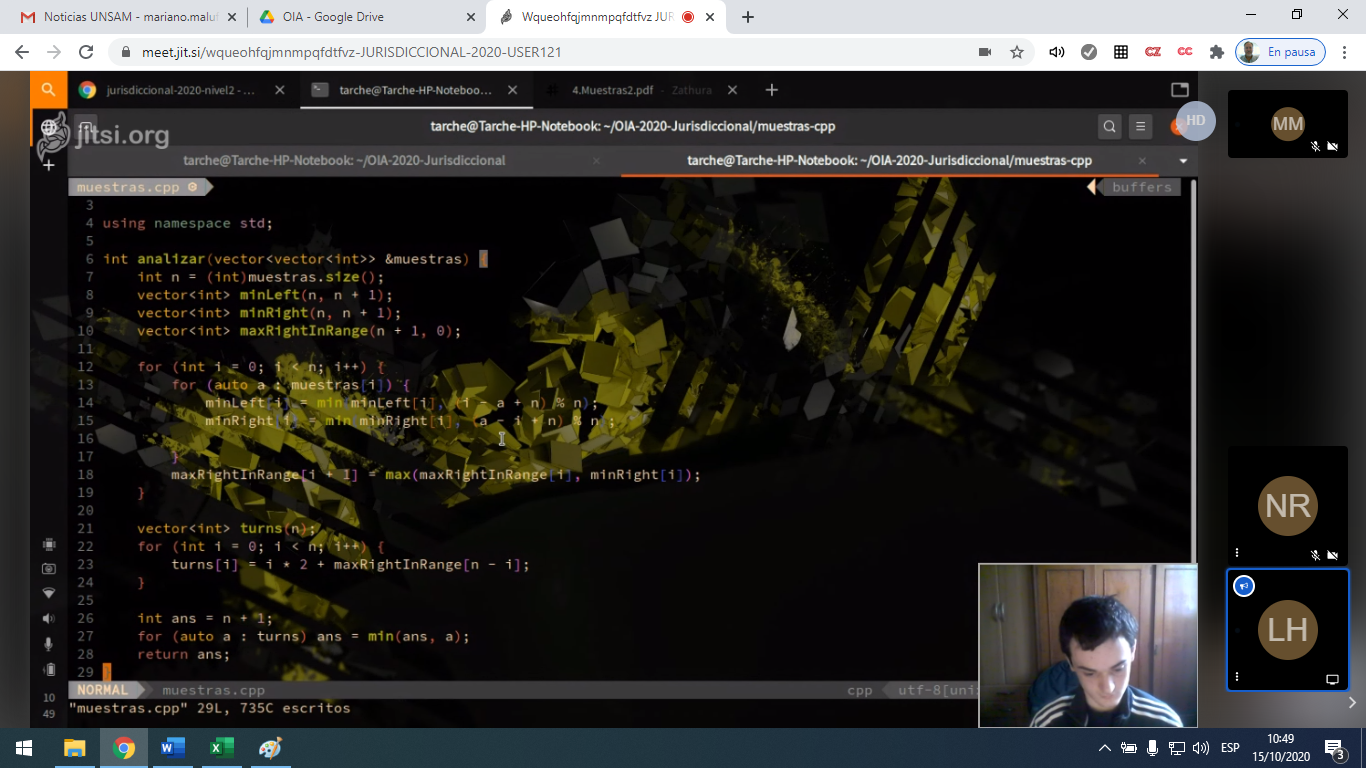Bookmark this page with the star icon
1366x768 pixels.
pos(1017,52)
